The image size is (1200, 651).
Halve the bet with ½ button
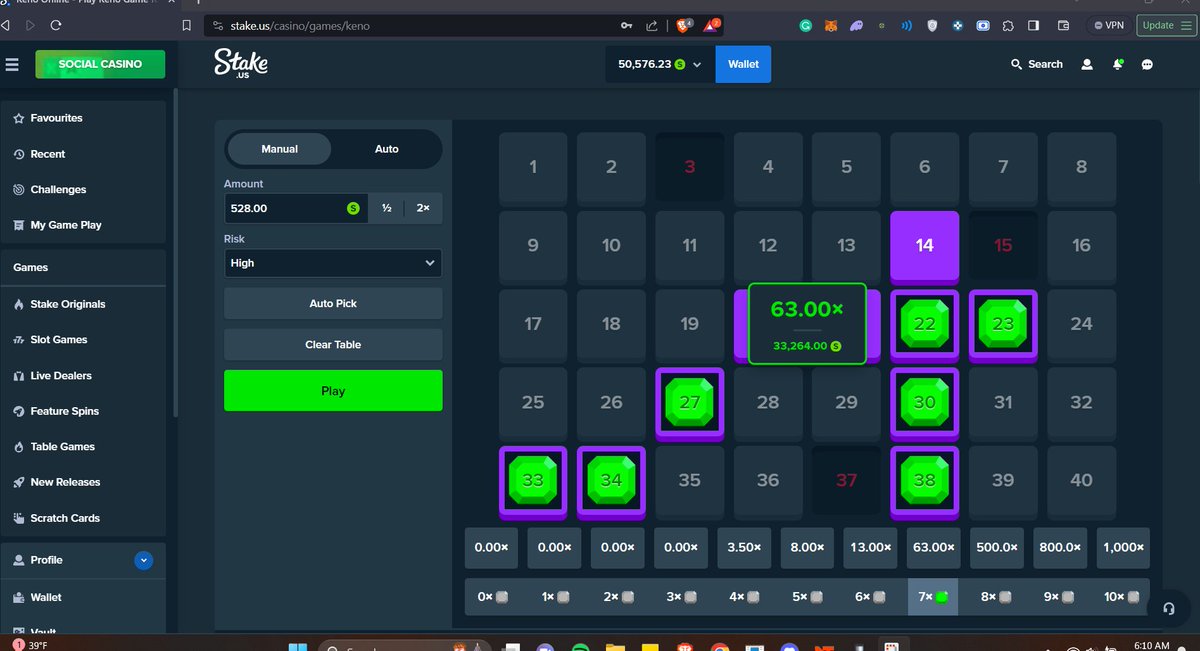tap(387, 208)
